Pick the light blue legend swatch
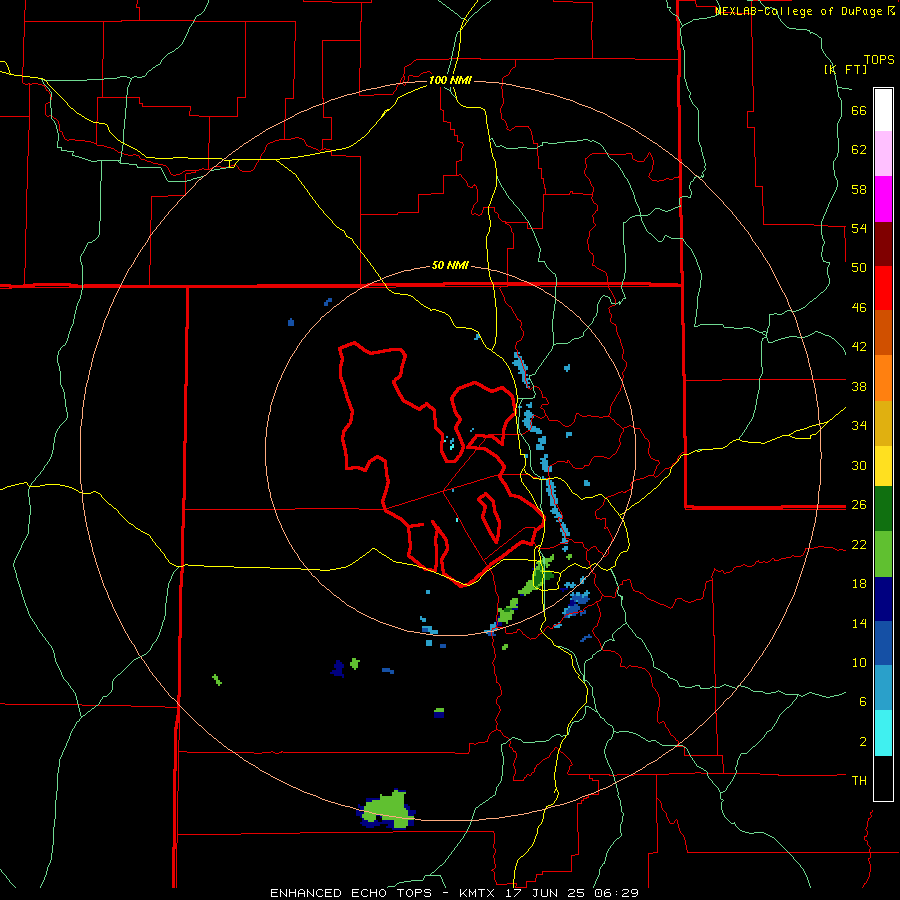This screenshot has width=900, height=900. [x=883, y=688]
